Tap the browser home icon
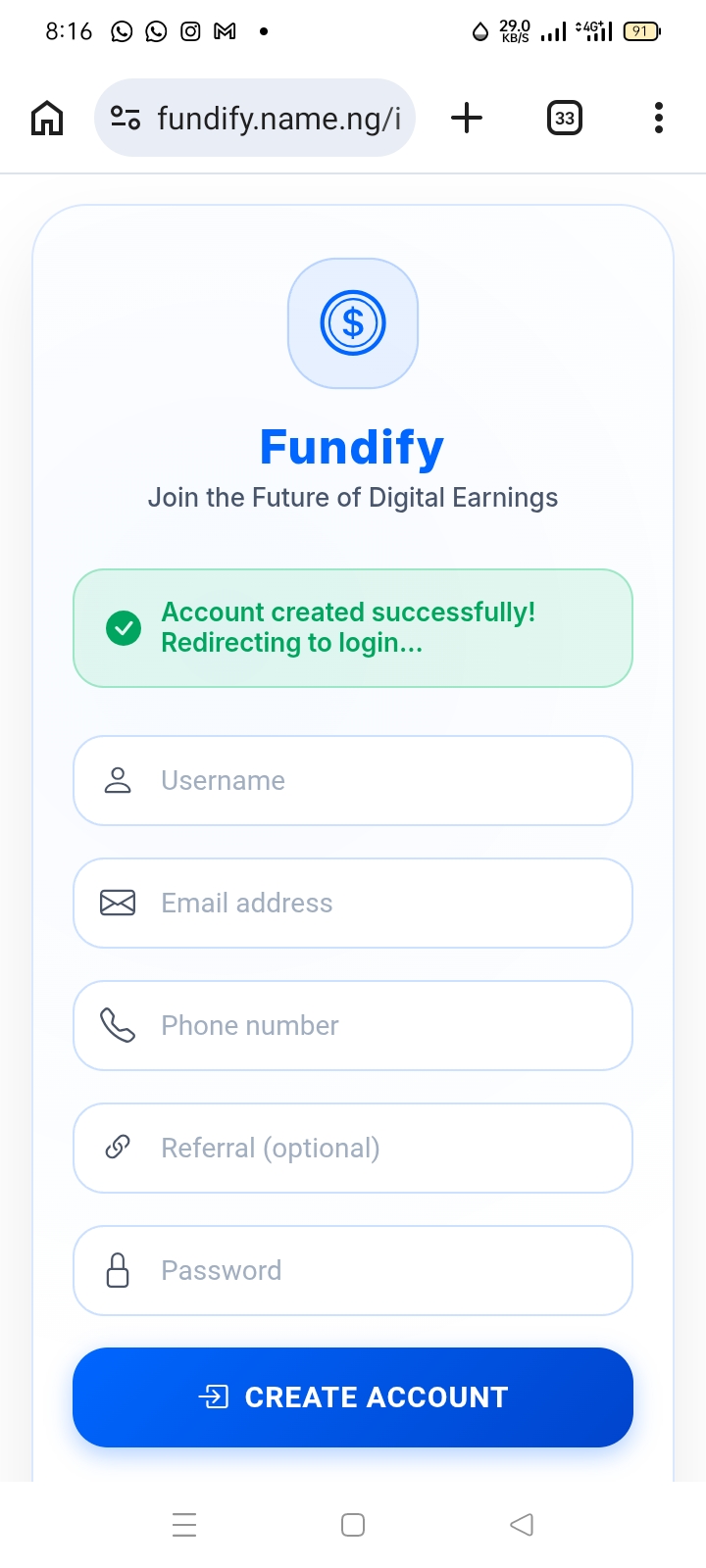 pos(47,119)
